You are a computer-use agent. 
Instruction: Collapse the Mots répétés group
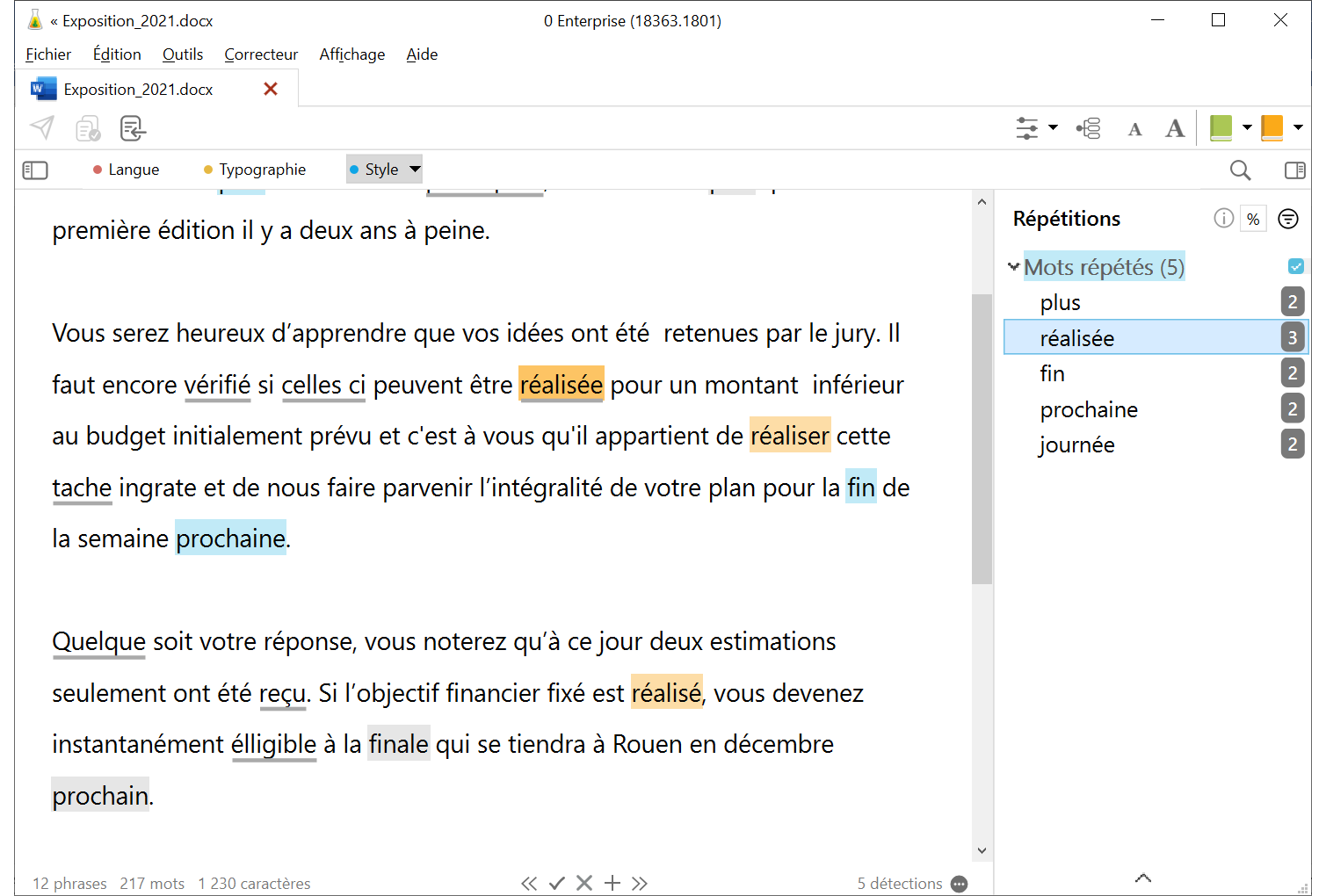(x=1013, y=267)
